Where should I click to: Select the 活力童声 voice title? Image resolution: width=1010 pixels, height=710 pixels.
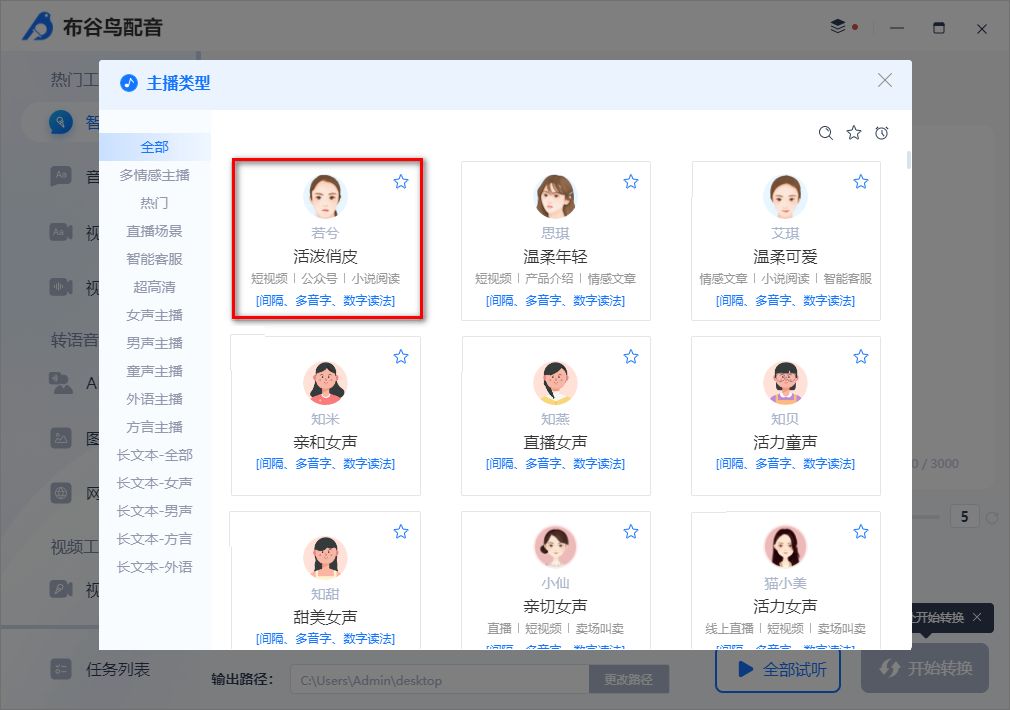point(785,442)
